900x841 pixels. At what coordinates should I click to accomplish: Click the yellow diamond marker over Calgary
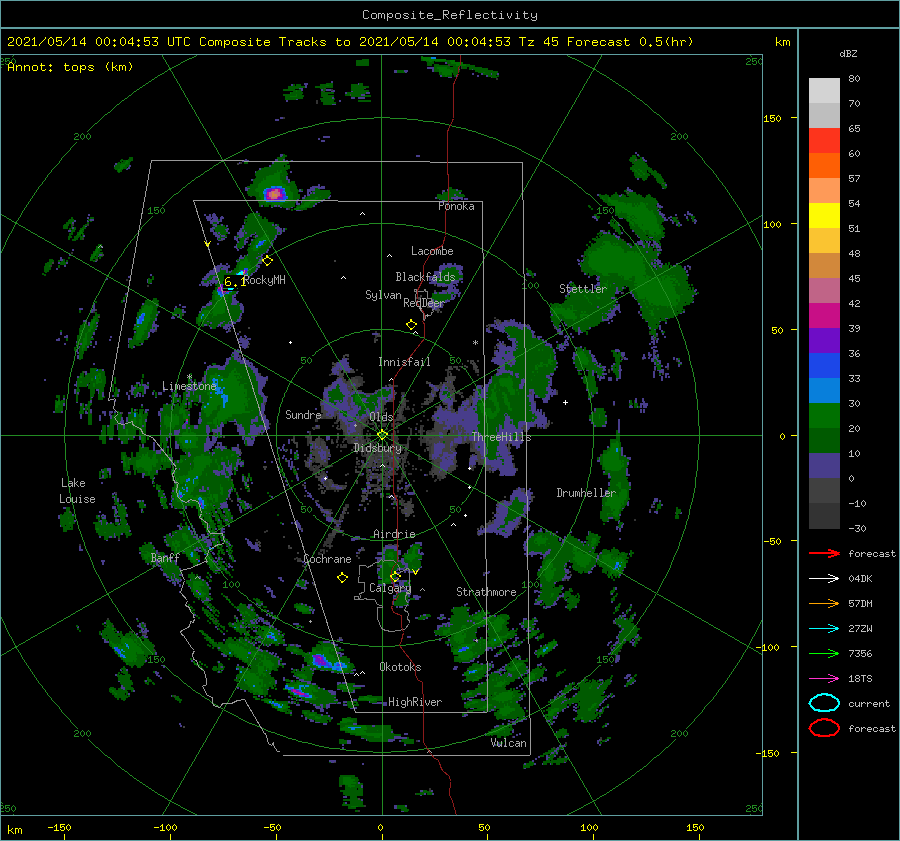pyautogui.click(x=395, y=576)
